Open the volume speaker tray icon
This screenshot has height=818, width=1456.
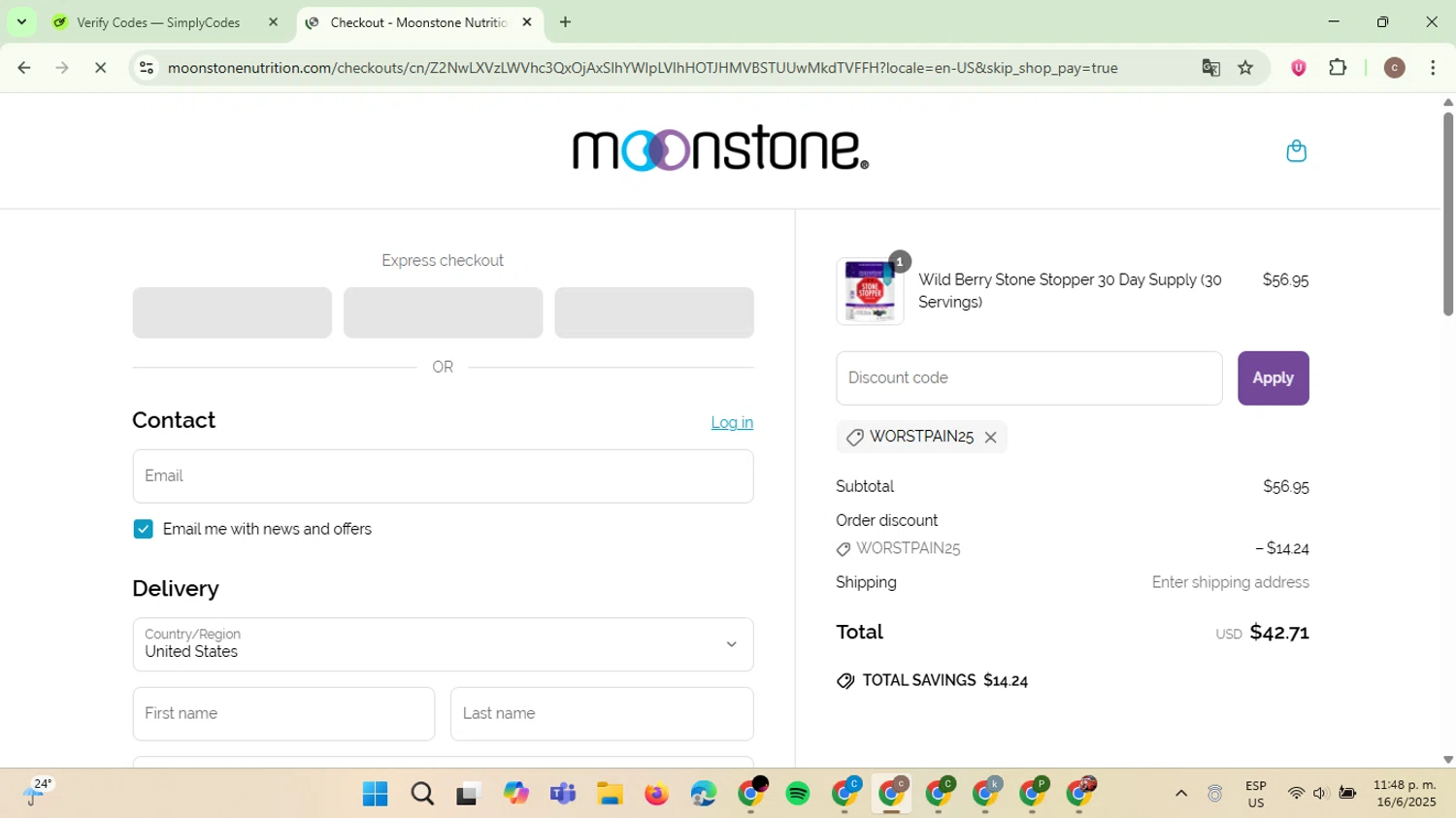(x=1320, y=794)
